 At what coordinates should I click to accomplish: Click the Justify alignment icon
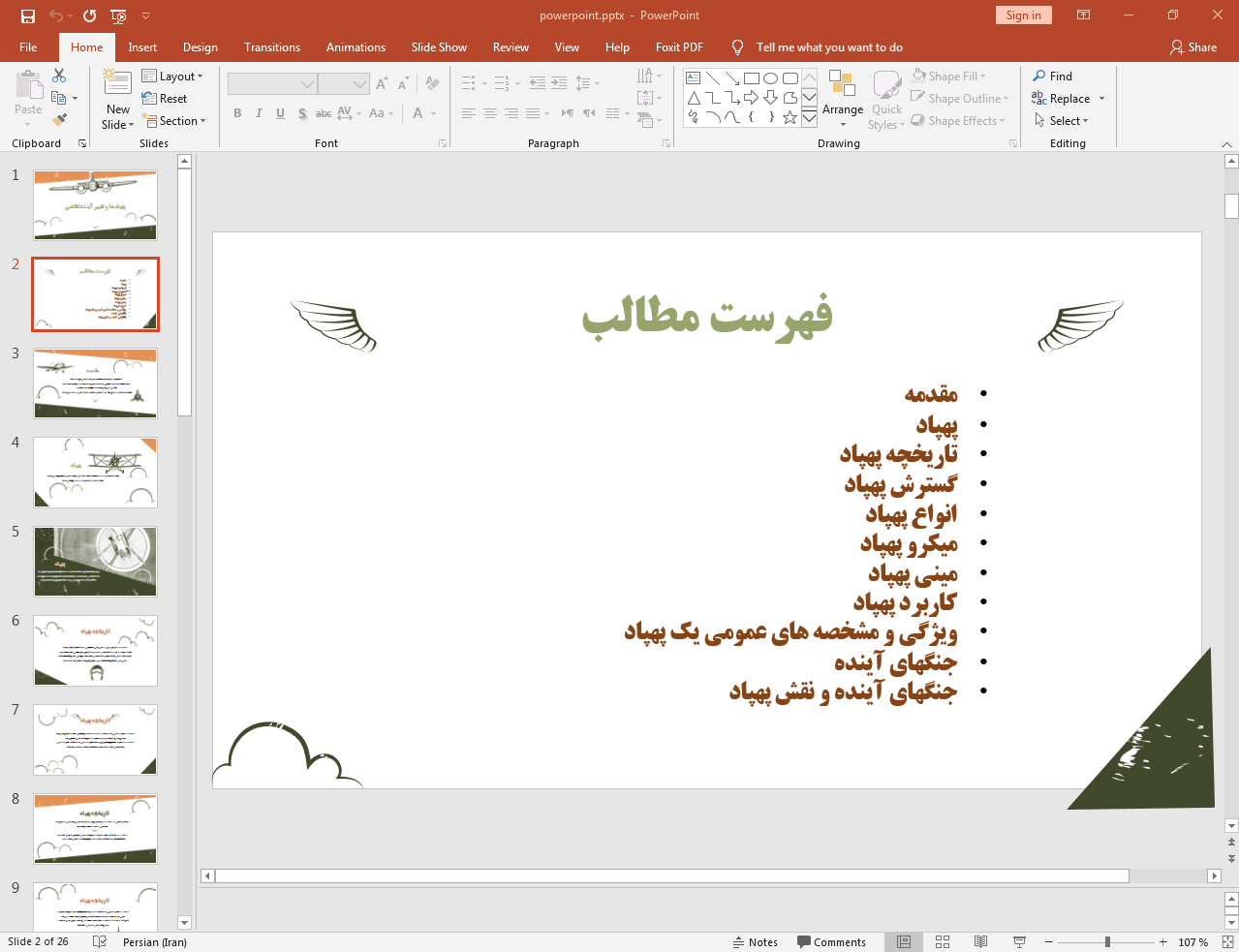(533, 113)
